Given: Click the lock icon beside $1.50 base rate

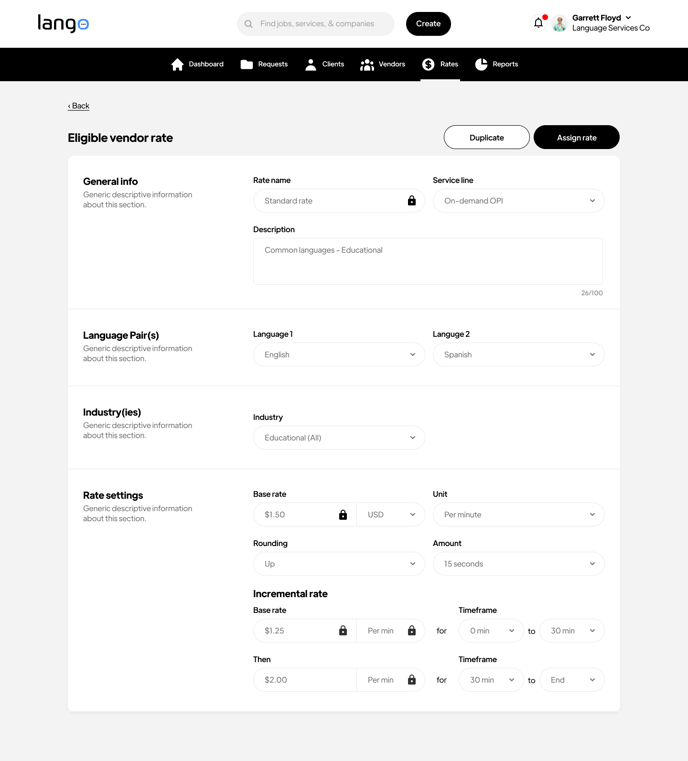Looking at the screenshot, I should (x=343, y=515).
